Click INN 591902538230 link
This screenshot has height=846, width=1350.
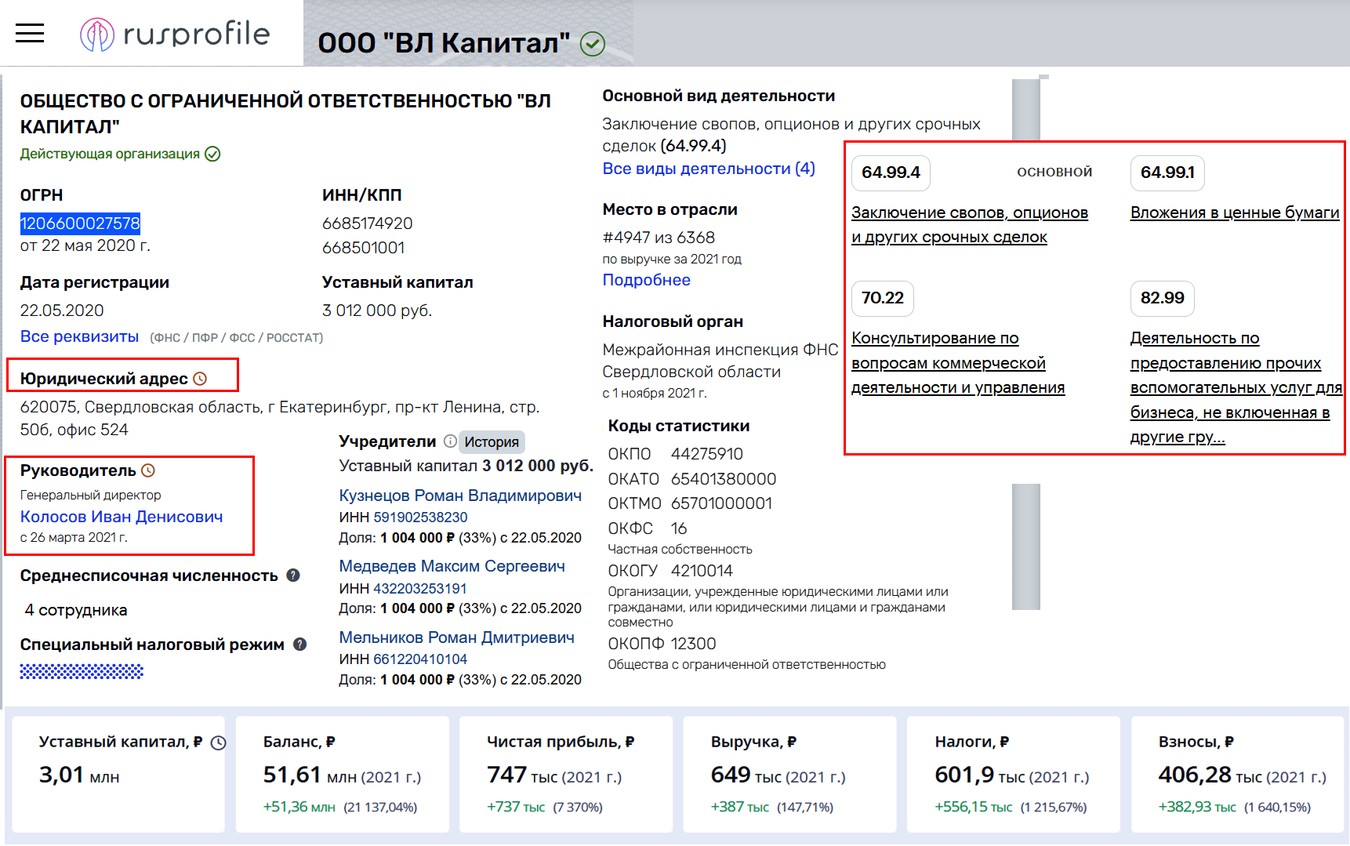(x=420, y=517)
